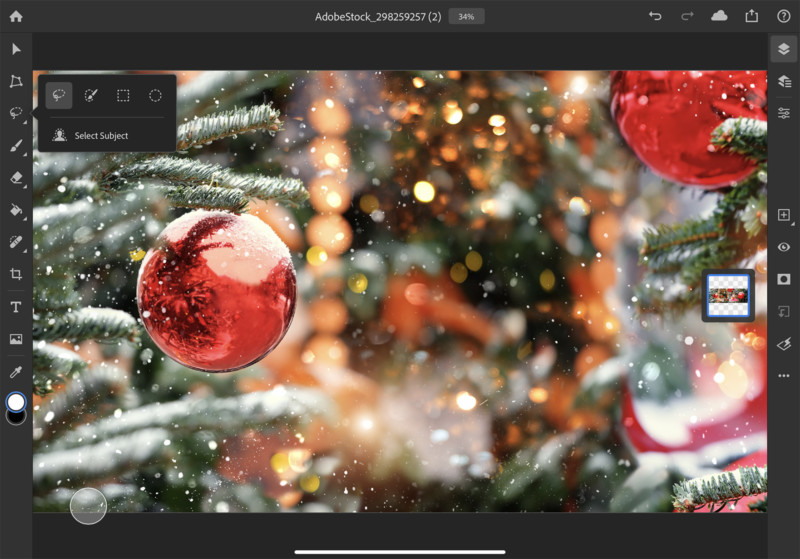
Task: Choose Lasso option in selection flyout
Action: click(59, 95)
